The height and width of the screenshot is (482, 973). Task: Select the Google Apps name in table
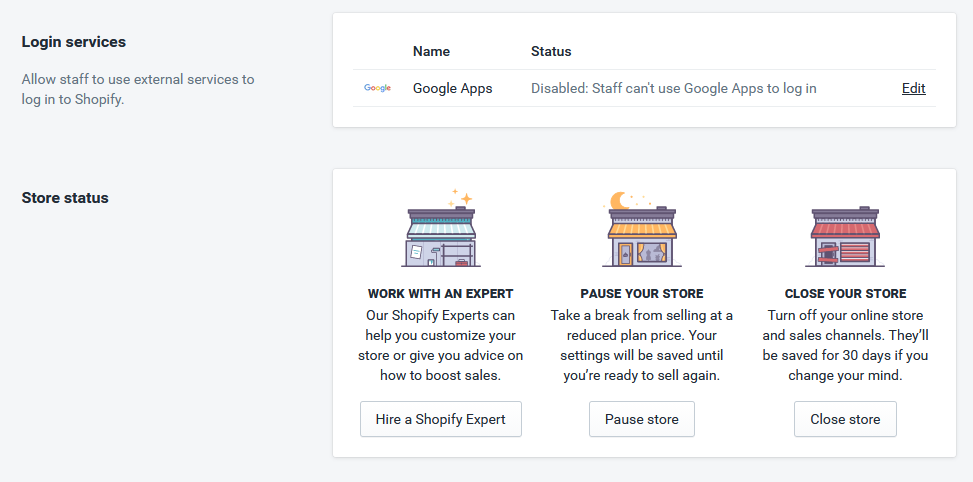[x=452, y=88]
